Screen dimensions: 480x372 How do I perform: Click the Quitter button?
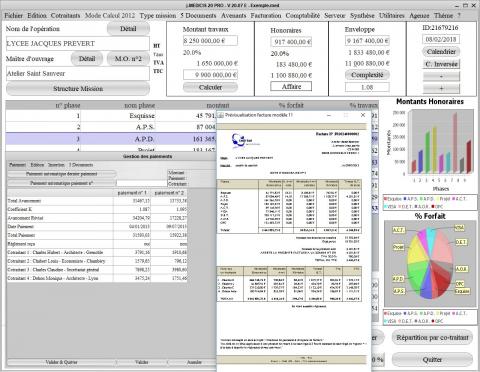pyautogui.click(x=432, y=360)
